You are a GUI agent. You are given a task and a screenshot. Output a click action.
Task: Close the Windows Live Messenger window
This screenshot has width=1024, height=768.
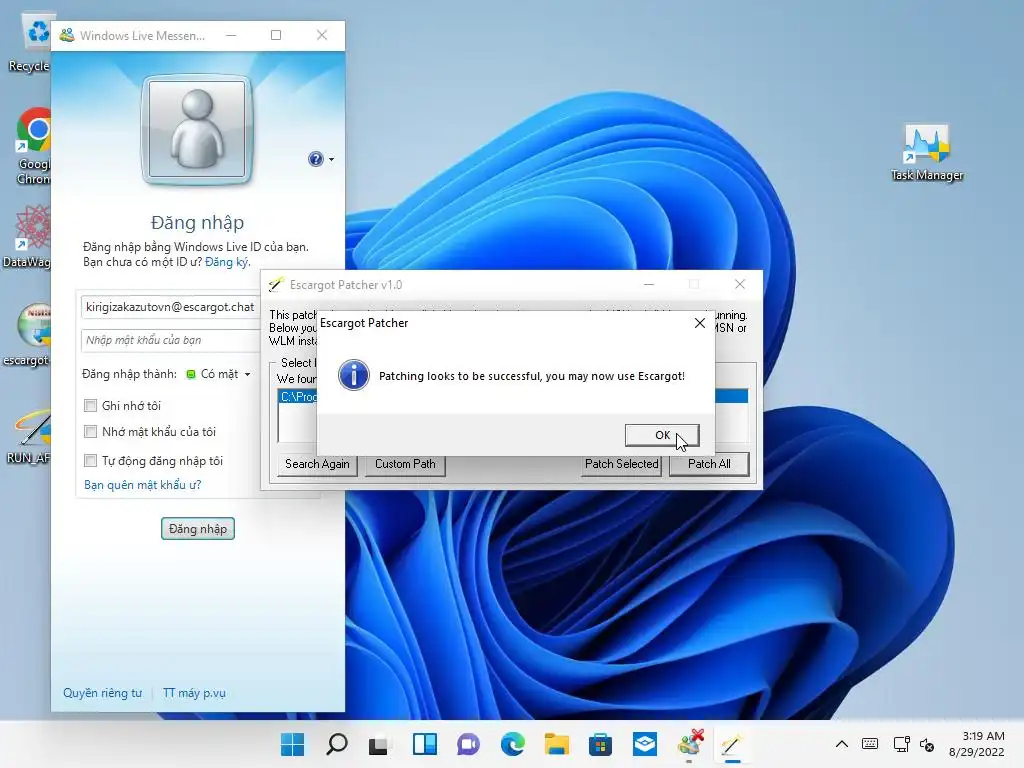(322, 35)
